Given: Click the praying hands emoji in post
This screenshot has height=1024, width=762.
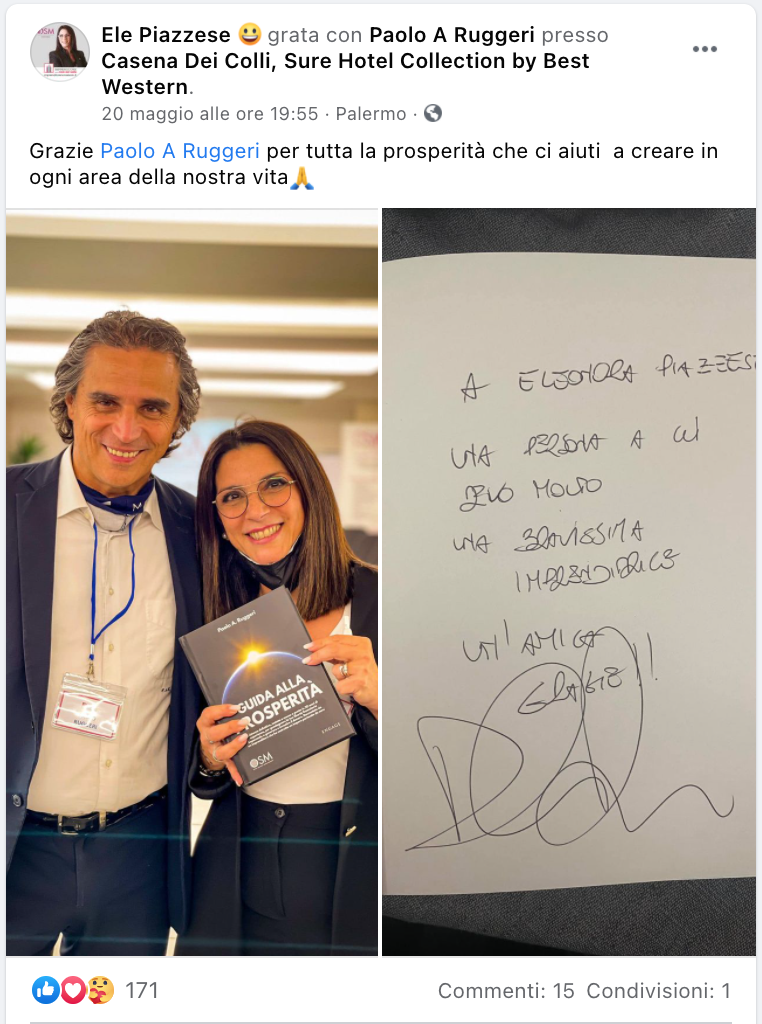Looking at the screenshot, I should (302, 178).
